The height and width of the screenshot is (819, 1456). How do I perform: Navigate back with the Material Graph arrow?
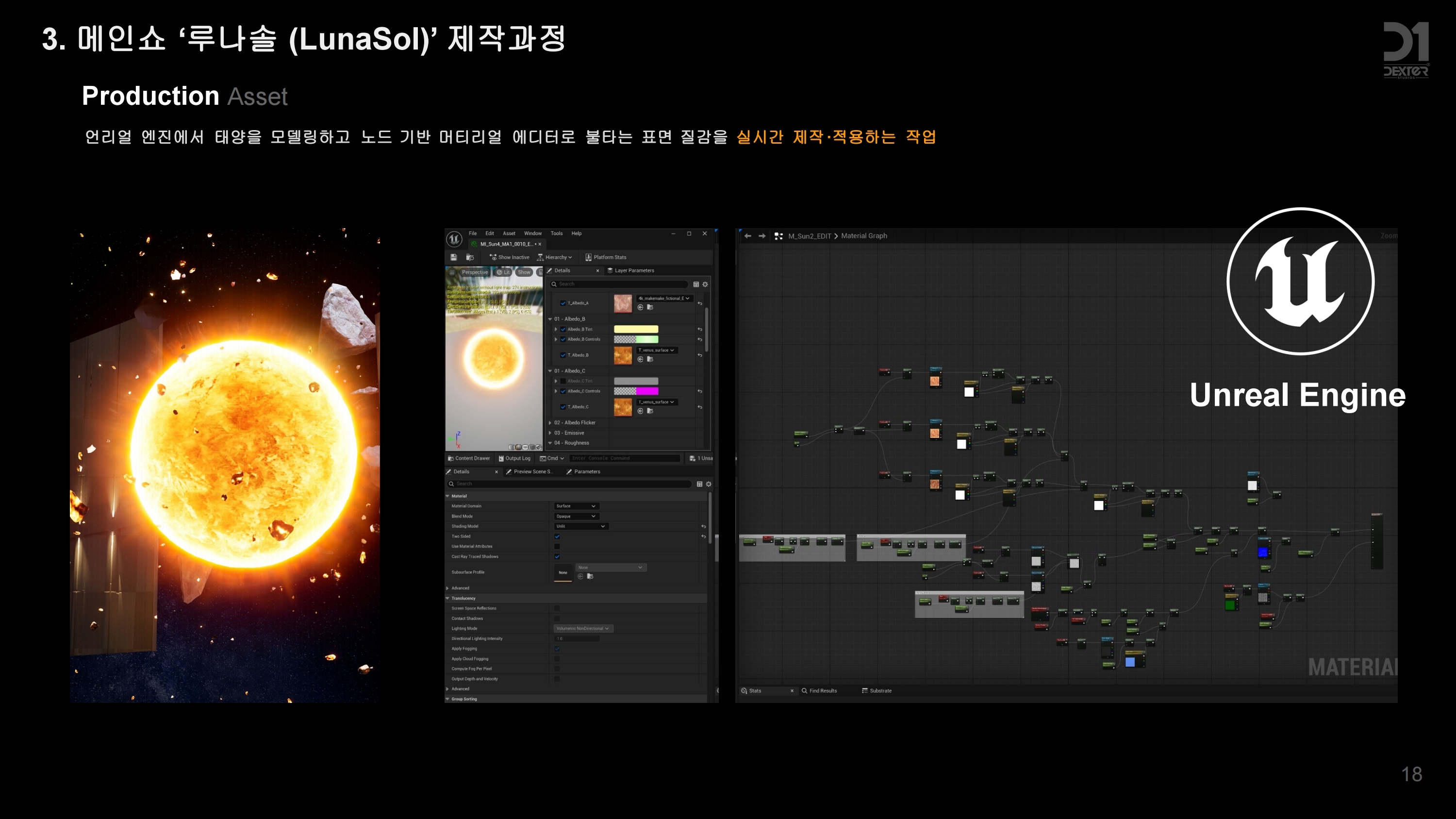click(x=747, y=235)
